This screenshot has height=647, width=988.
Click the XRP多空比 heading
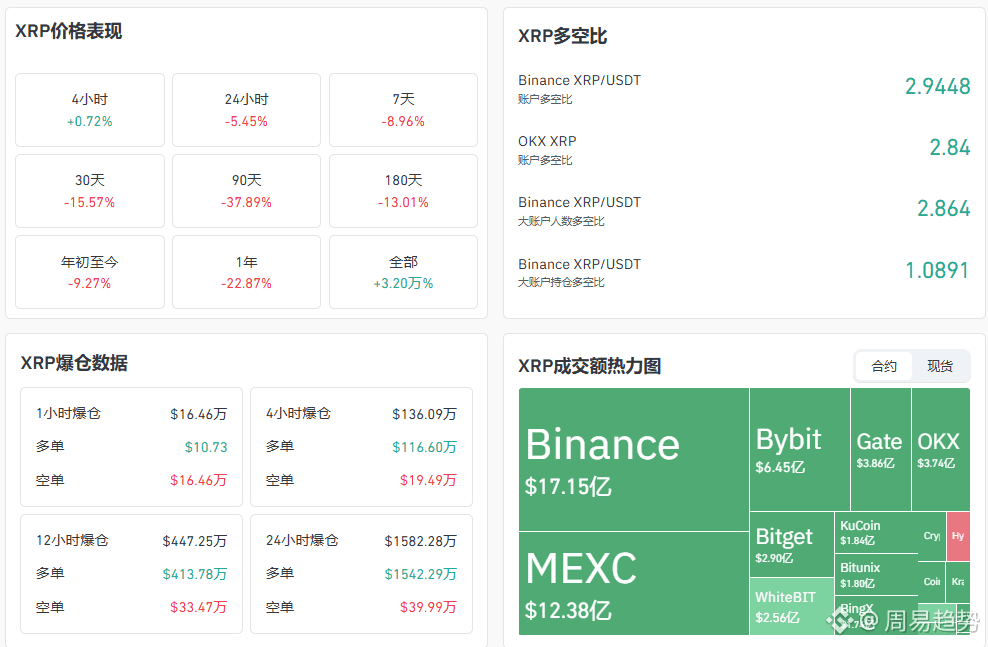coord(563,36)
